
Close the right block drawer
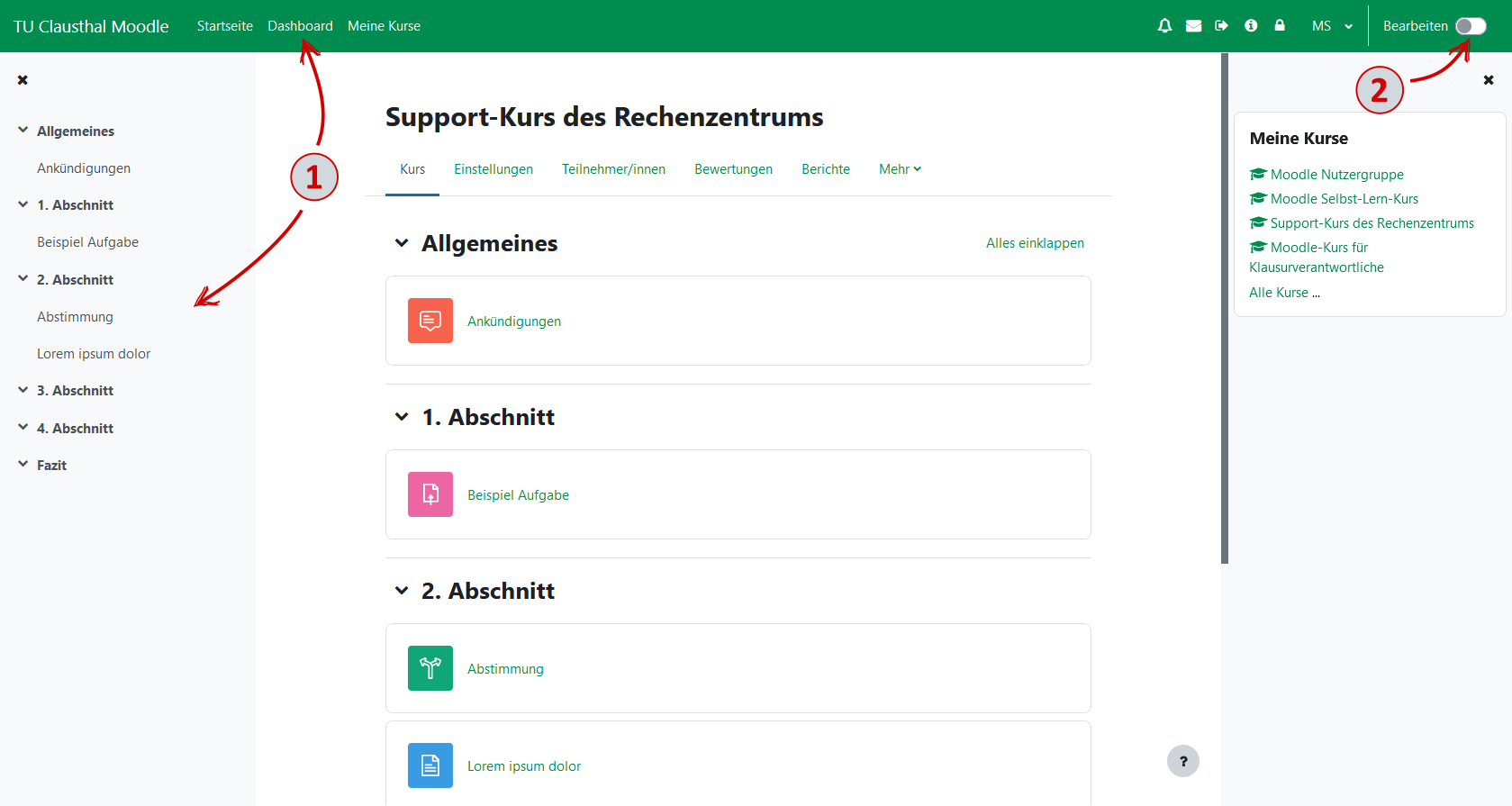1489,80
